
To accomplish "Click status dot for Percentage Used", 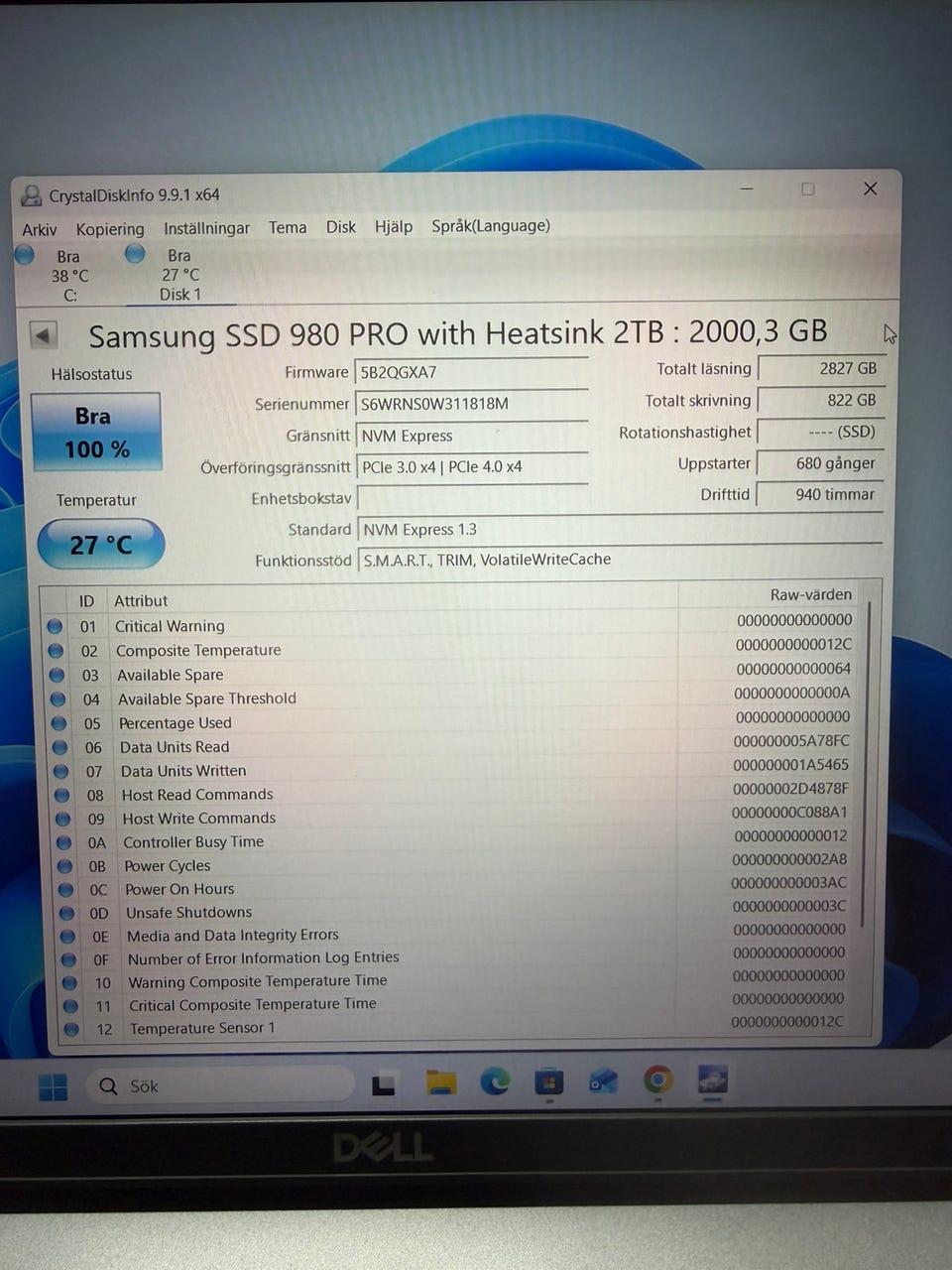I will 59,723.
